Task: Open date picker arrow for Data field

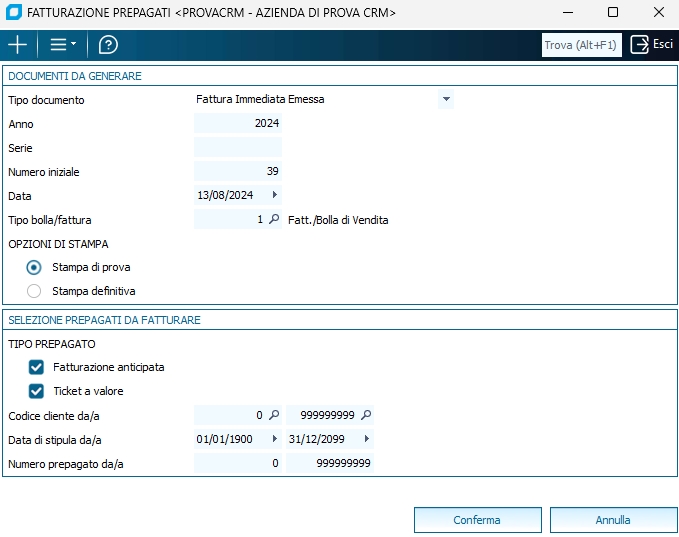Action: (x=275, y=195)
